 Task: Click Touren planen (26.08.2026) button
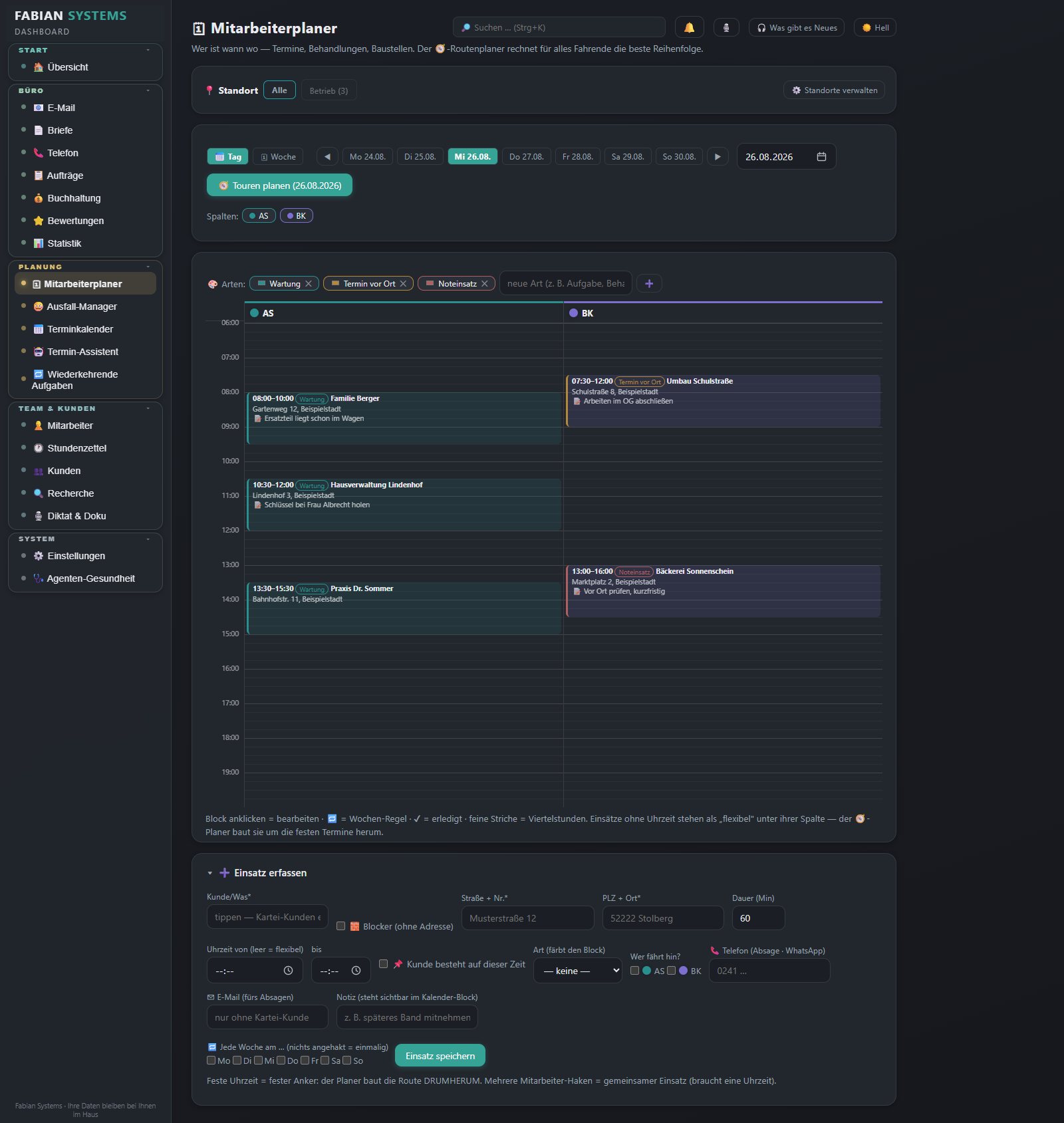coord(279,186)
